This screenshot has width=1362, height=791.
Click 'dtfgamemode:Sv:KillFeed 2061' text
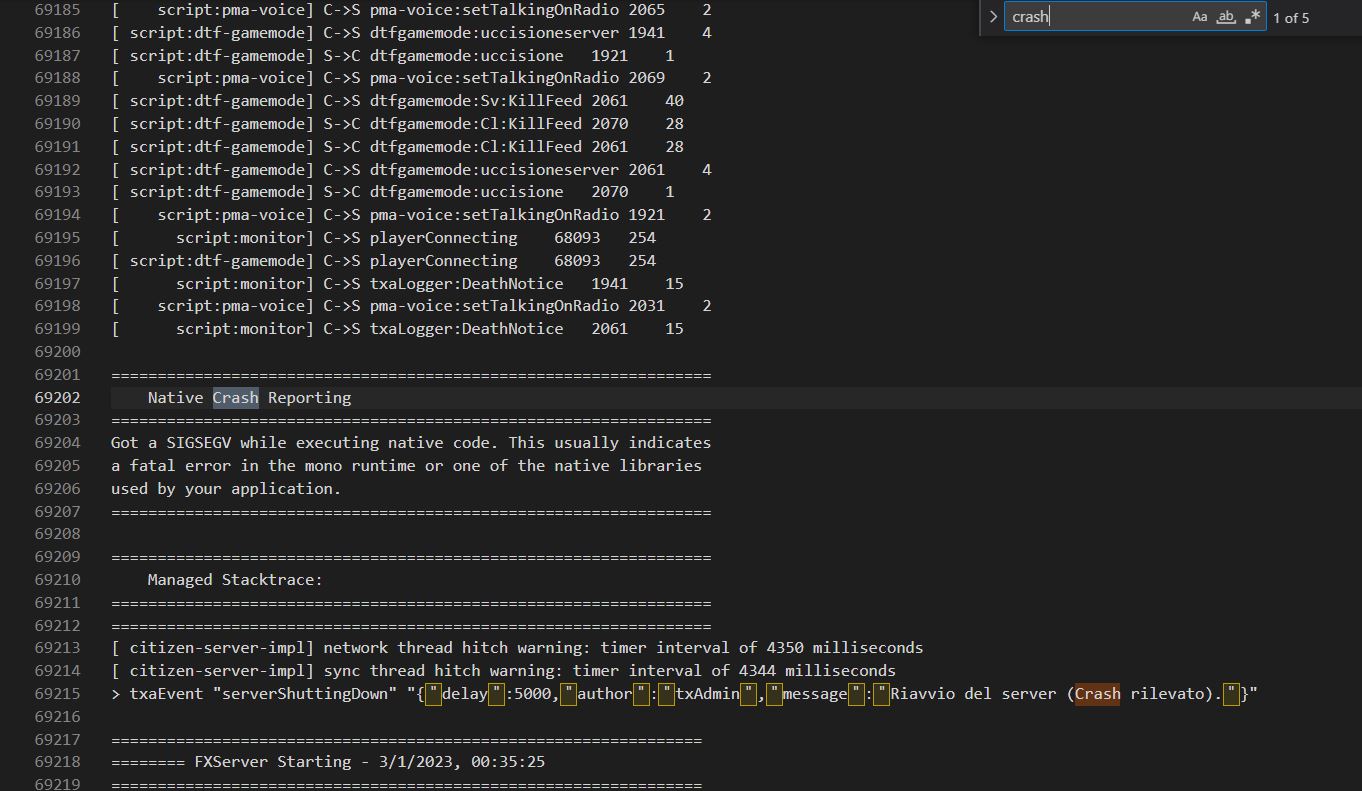tap(499, 100)
